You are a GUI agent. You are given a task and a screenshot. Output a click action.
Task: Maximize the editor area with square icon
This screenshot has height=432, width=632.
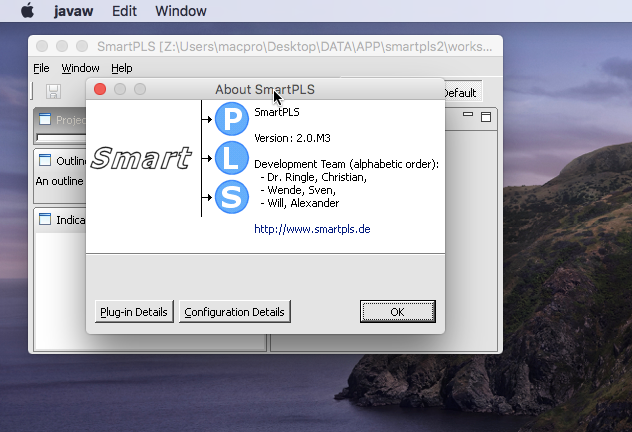click(486, 117)
